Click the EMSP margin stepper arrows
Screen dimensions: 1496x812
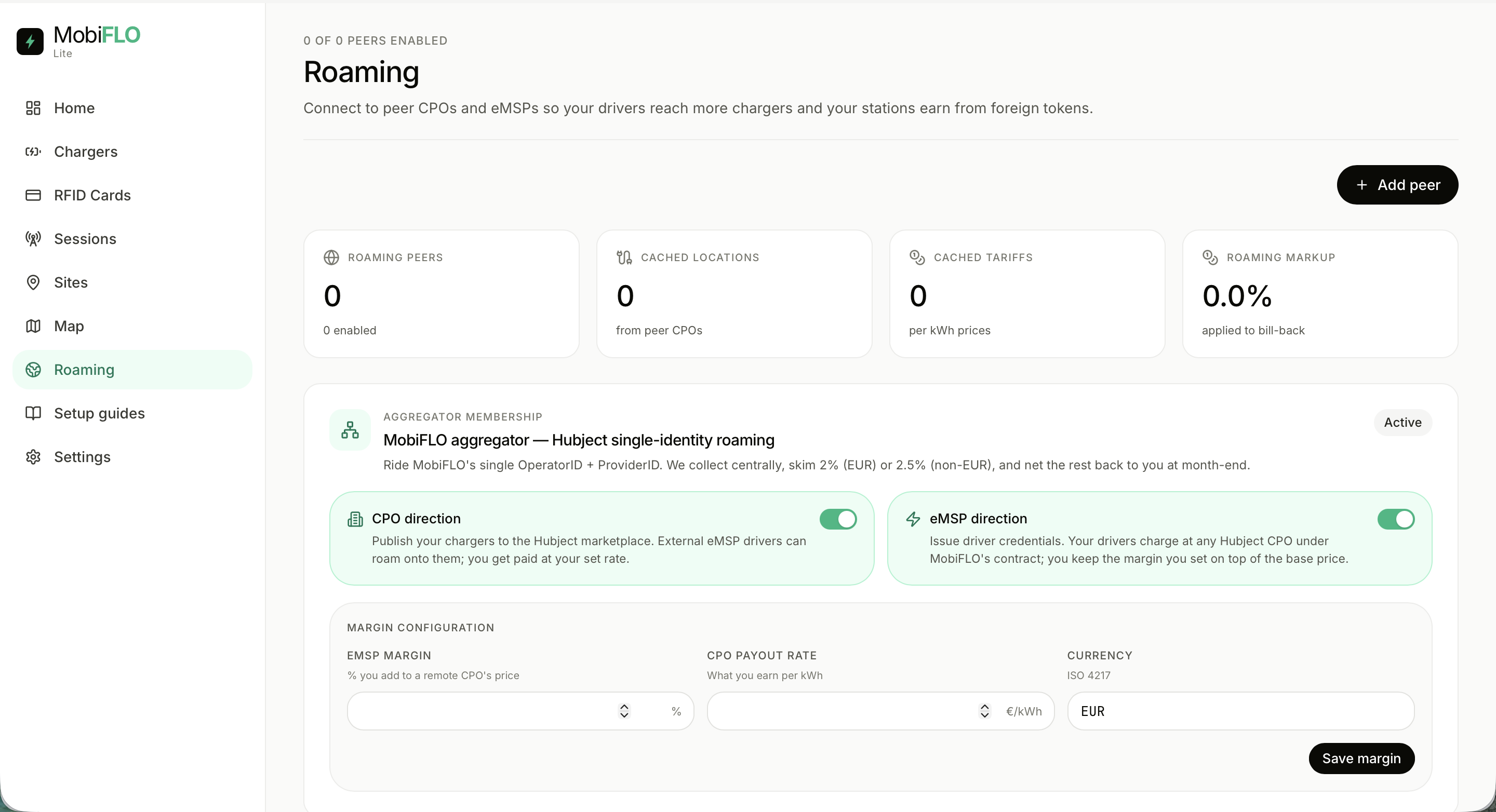point(624,711)
